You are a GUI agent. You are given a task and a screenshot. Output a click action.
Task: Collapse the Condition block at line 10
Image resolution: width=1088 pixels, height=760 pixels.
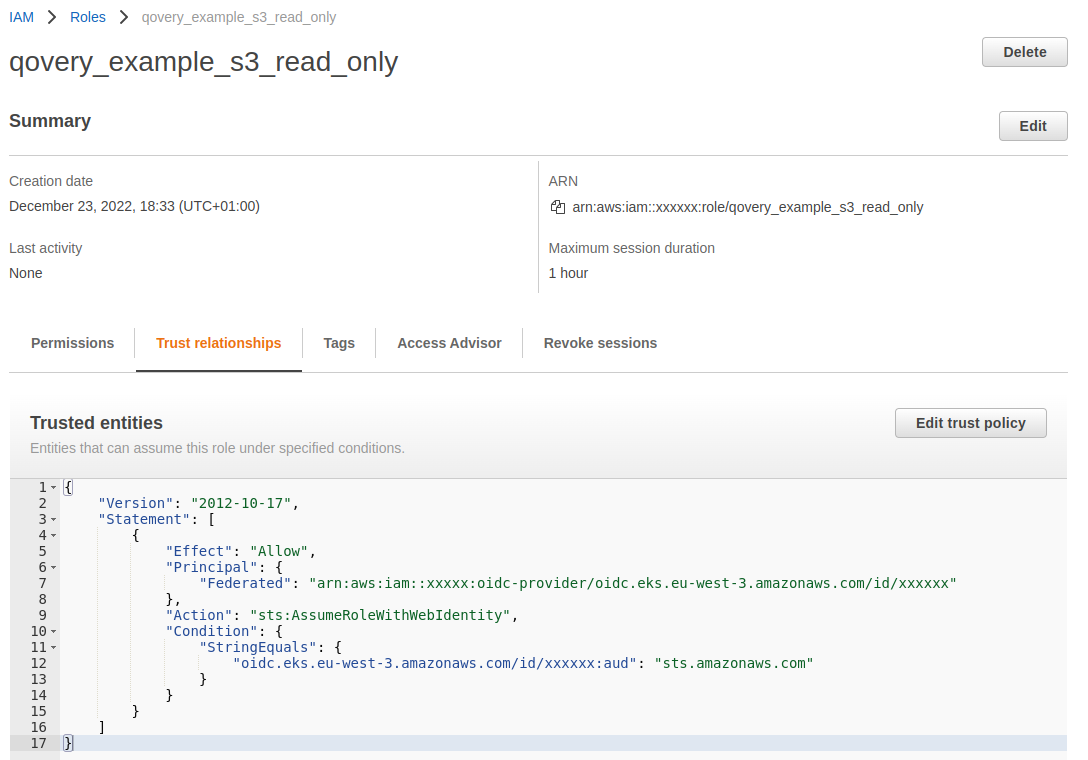point(54,631)
